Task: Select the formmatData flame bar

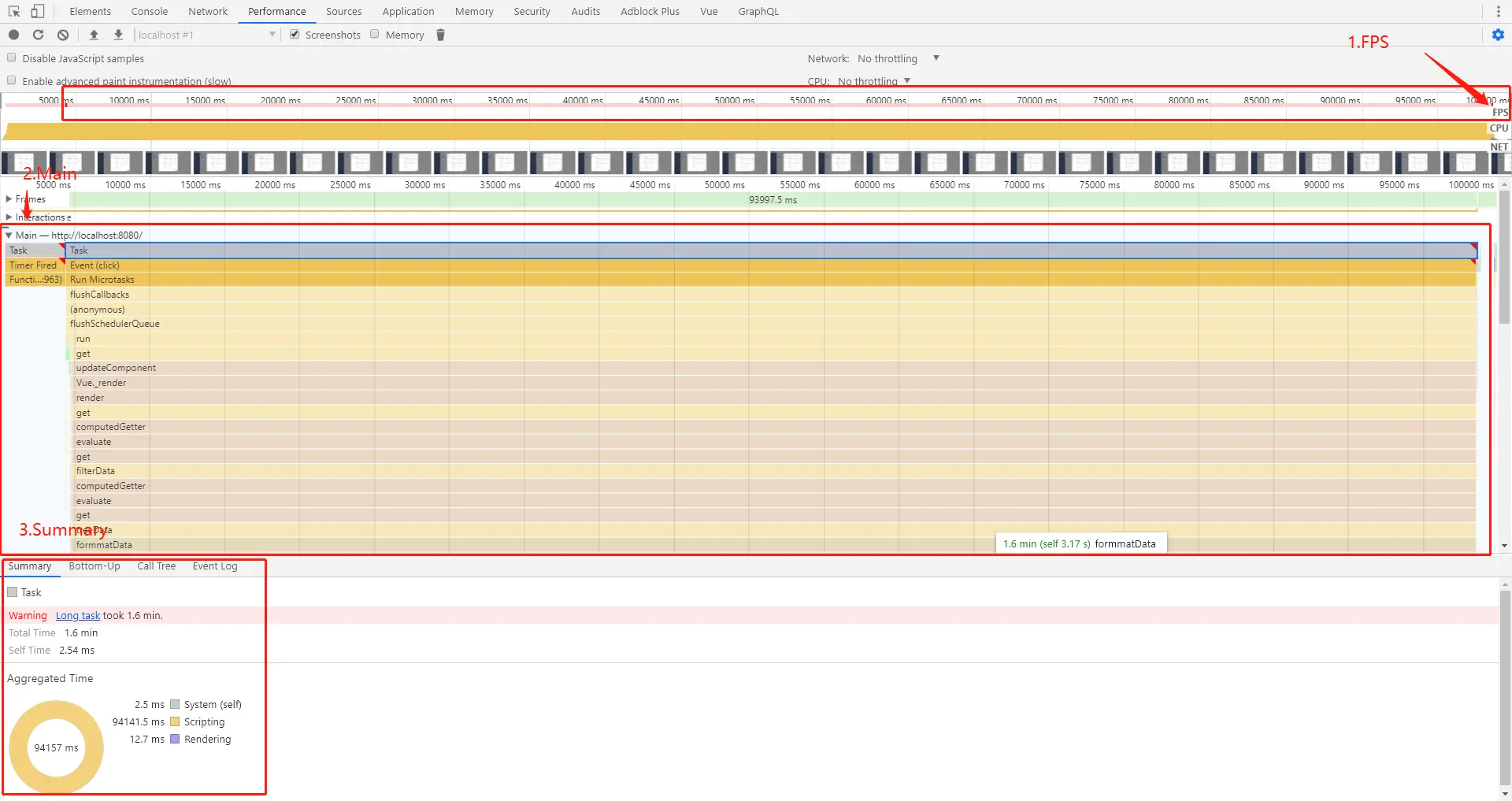Action: (775, 545)
